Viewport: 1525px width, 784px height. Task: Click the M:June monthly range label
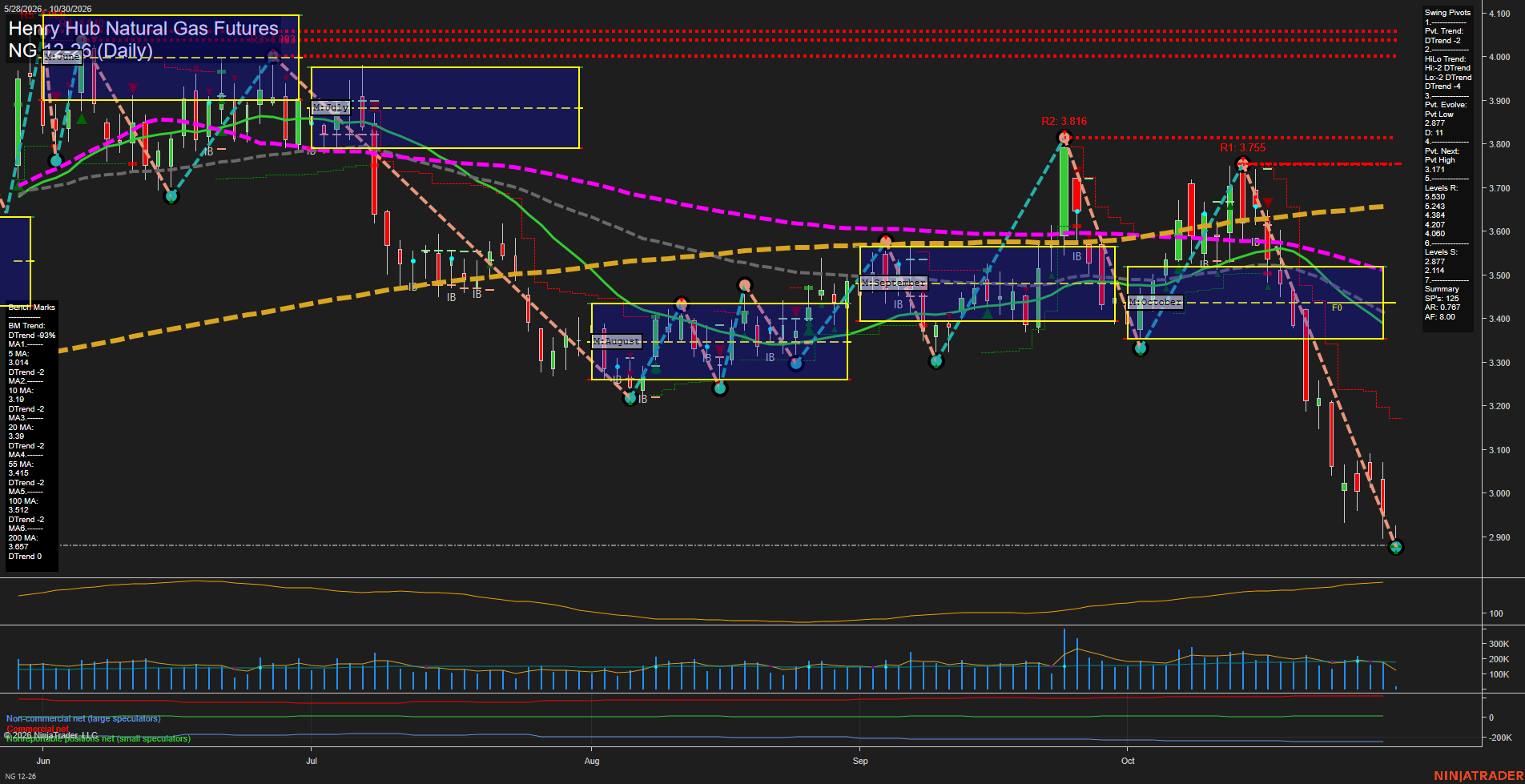point(62,57)
